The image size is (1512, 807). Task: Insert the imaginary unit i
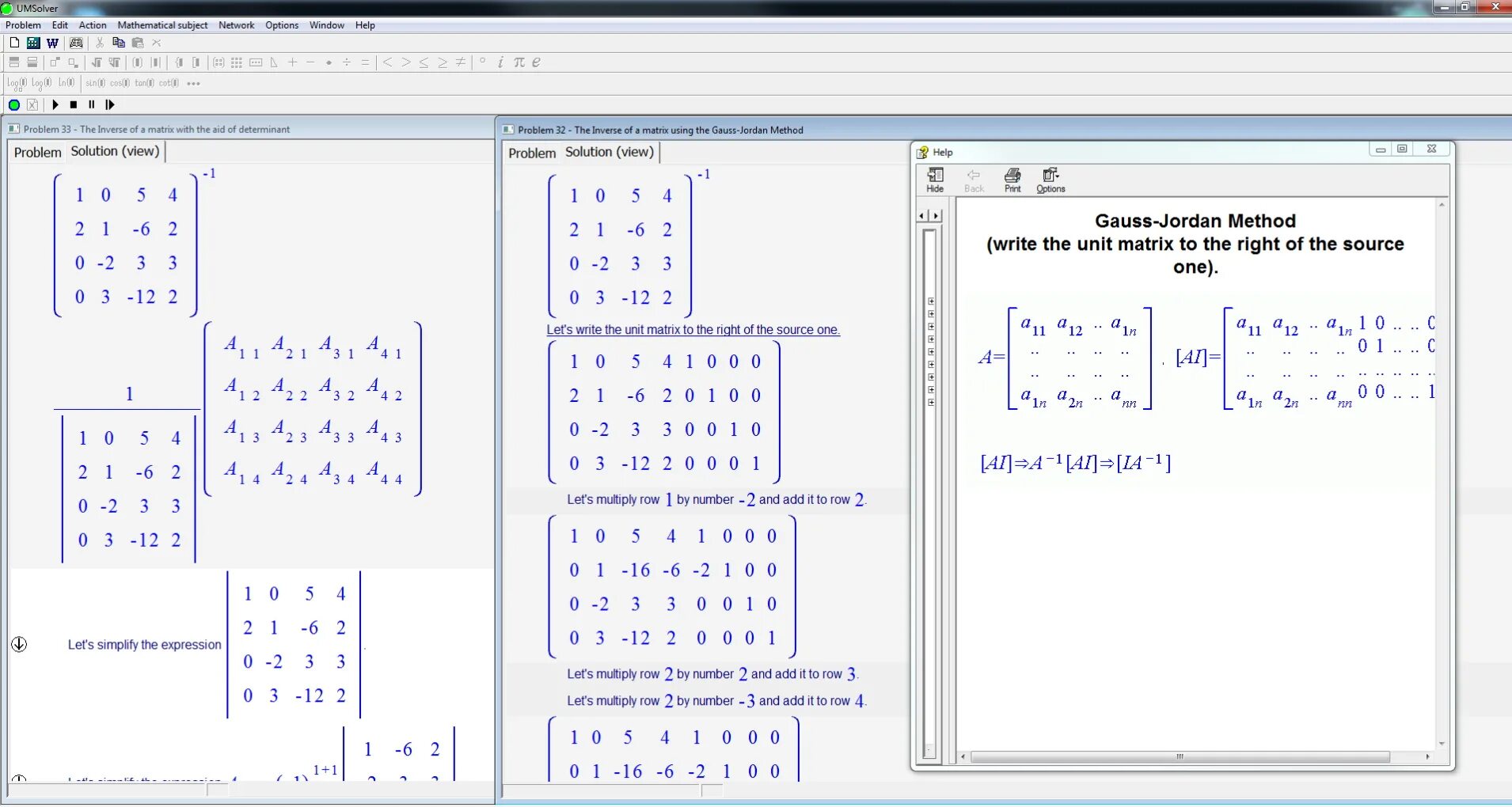pos(500,63)
